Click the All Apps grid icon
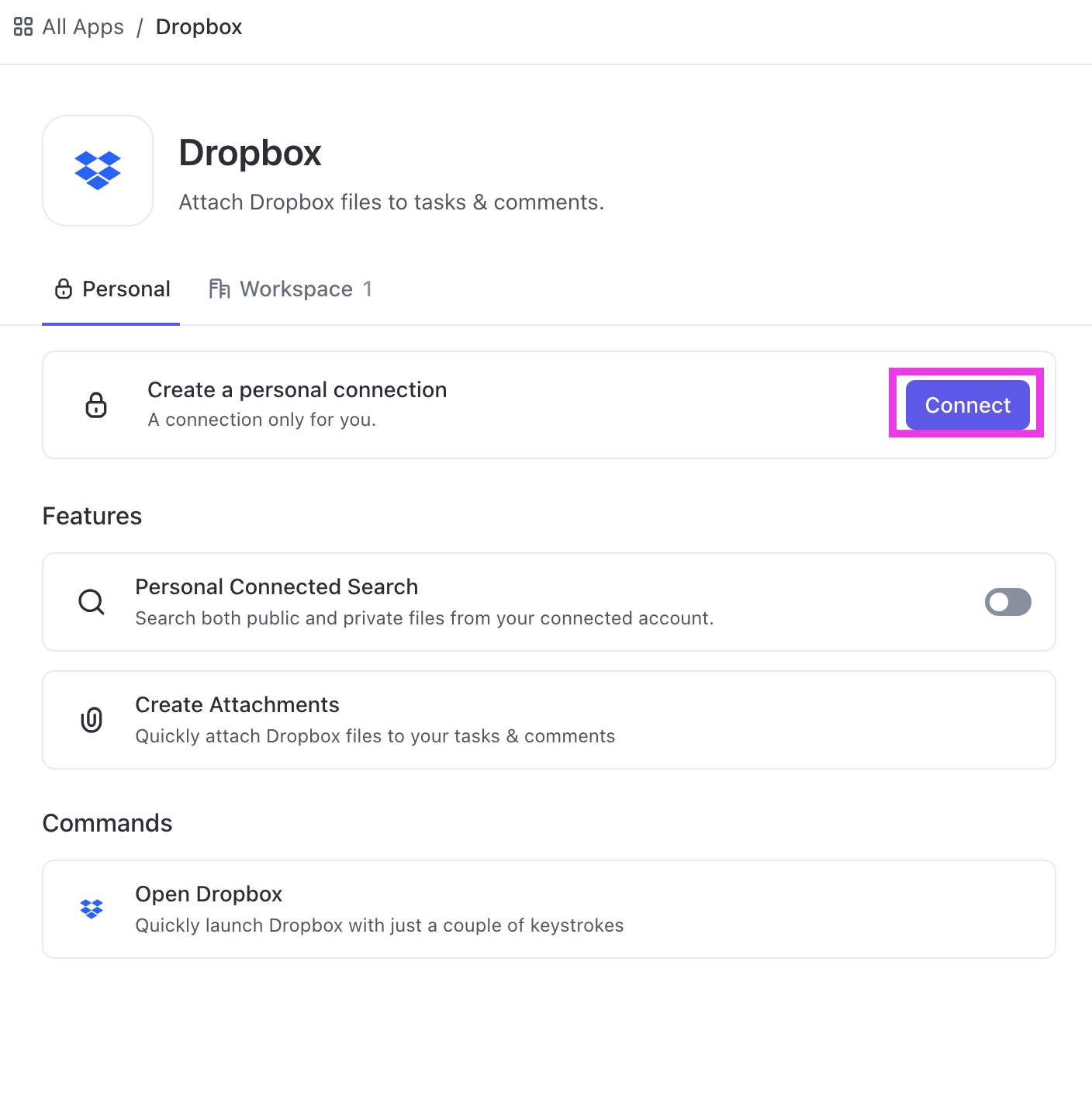 click(x=22, y=26)
